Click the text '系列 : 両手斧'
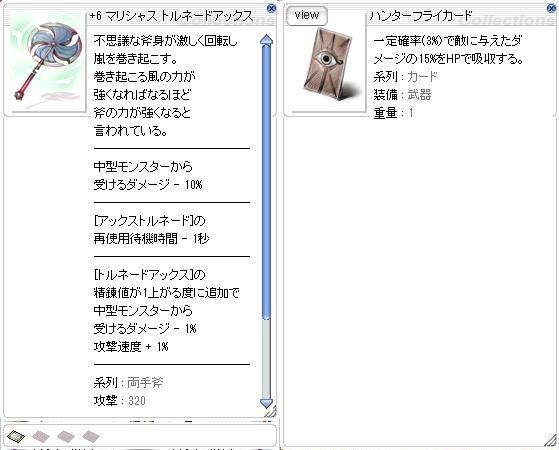The width and height of the screenshot is (559, 450). coord(128,383)
